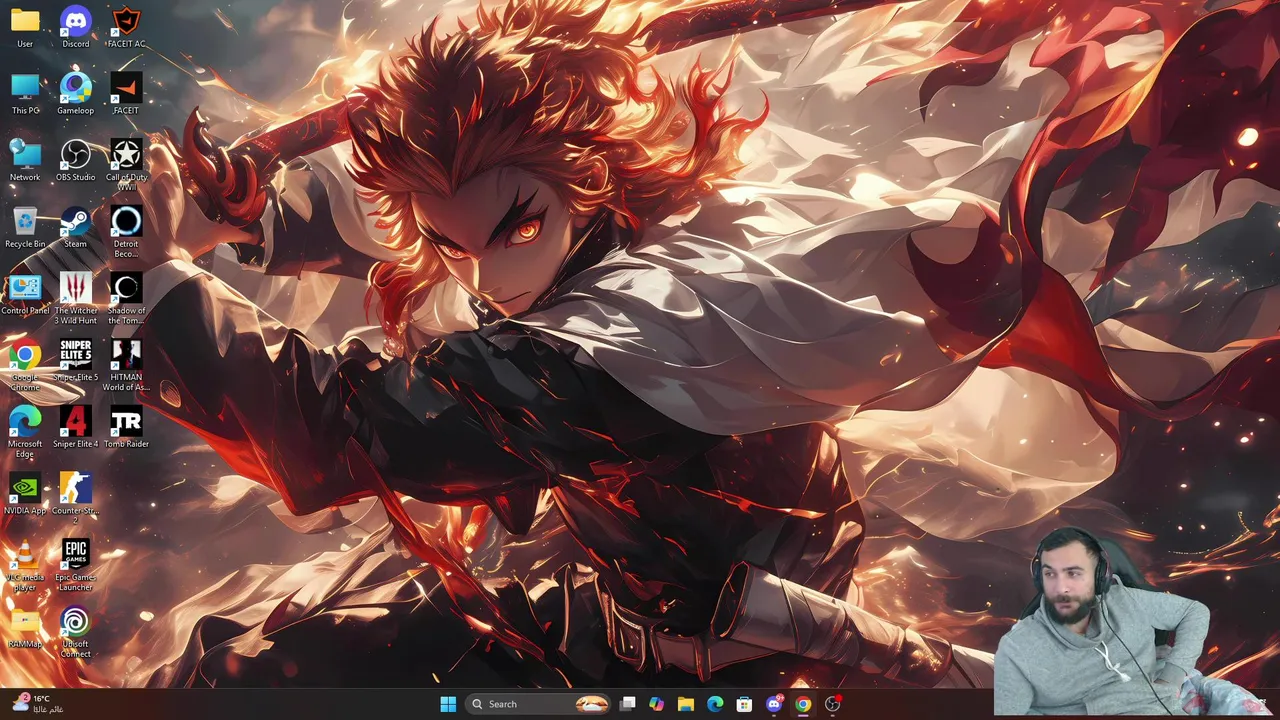The image size is (1280, 720).
Task: Select the This PC desktop icon
Action: pos(25,94)
